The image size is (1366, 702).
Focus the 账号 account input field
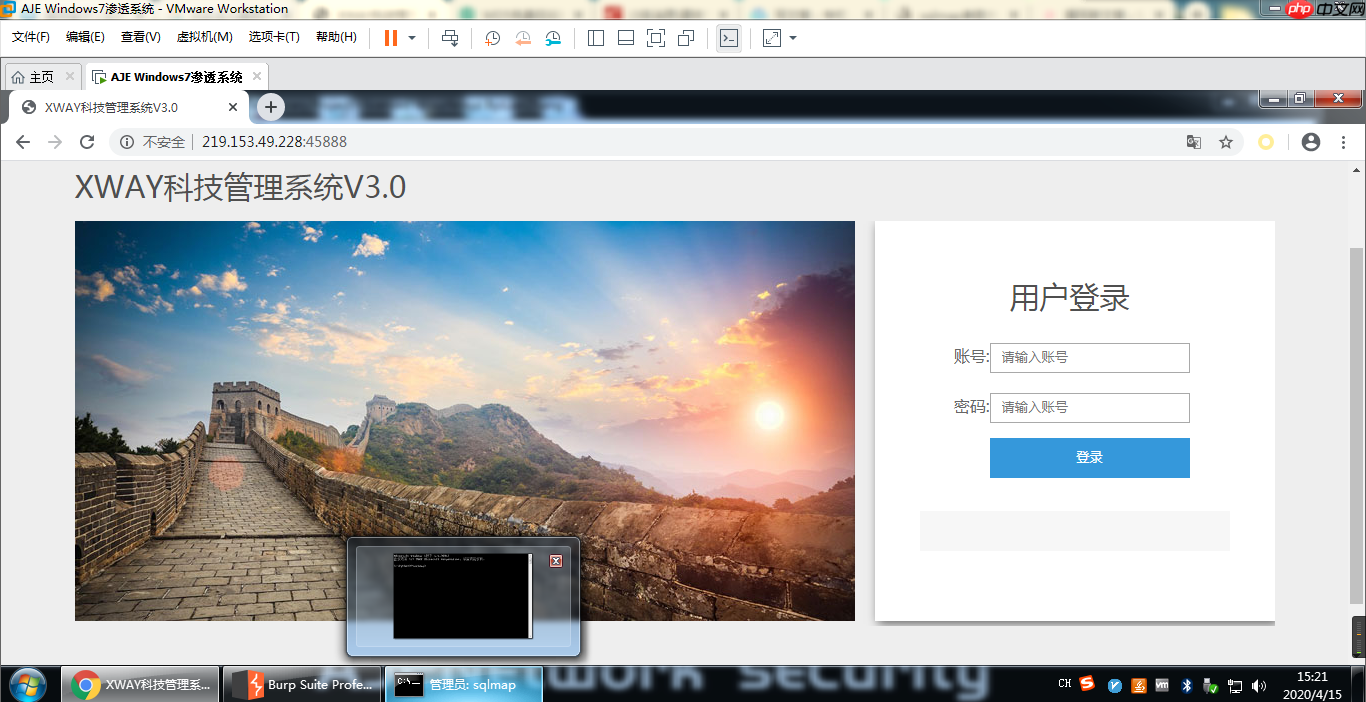click(1089, 358)
